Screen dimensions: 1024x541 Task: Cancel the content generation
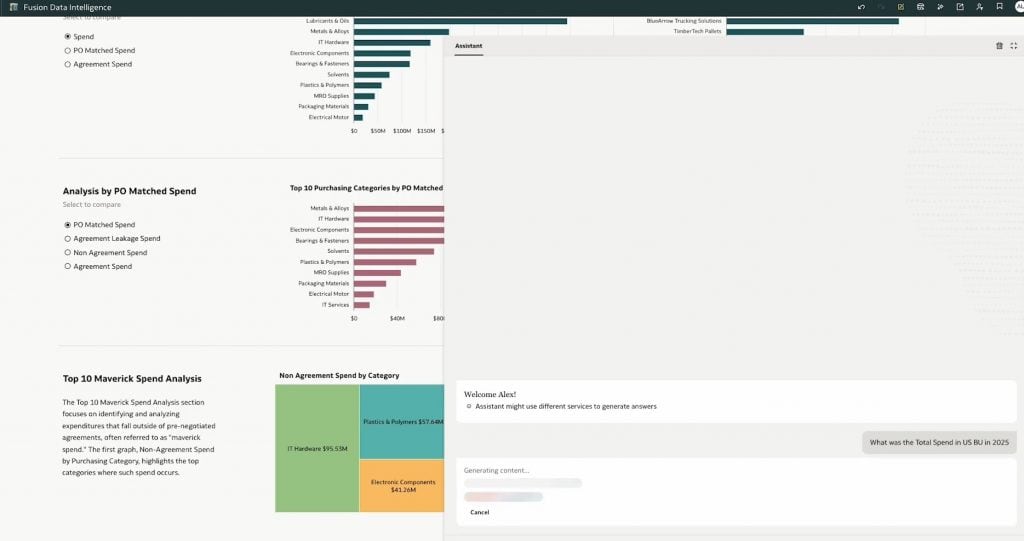pos(479,512)
